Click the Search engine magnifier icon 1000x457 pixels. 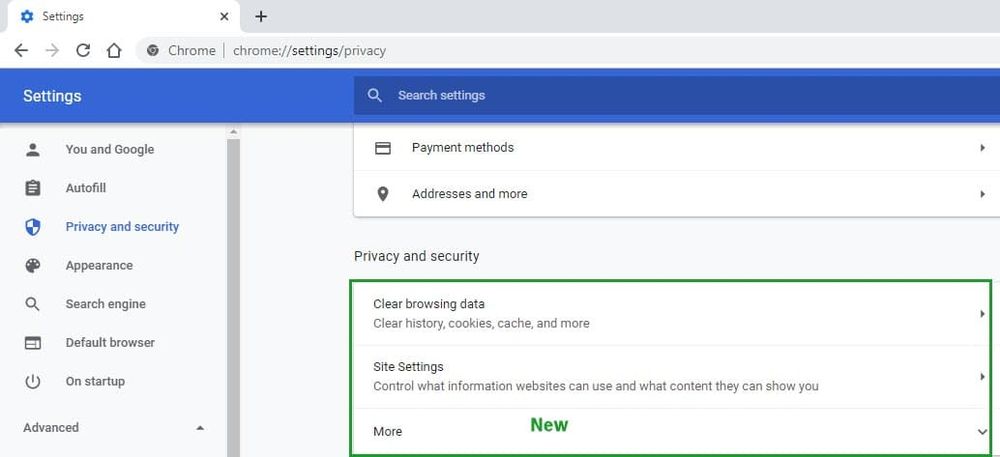click(33, 304)
